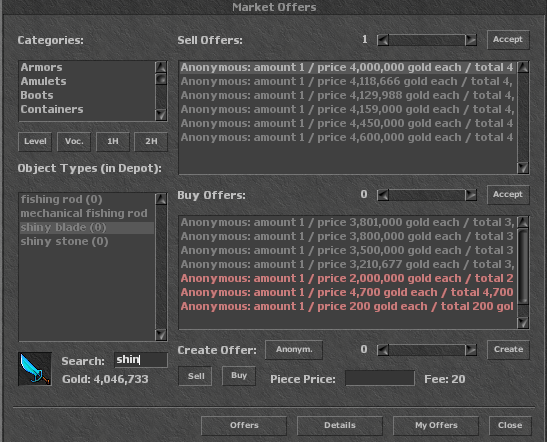
Task: Toggle the Level filter
Action: click(35, 142)
